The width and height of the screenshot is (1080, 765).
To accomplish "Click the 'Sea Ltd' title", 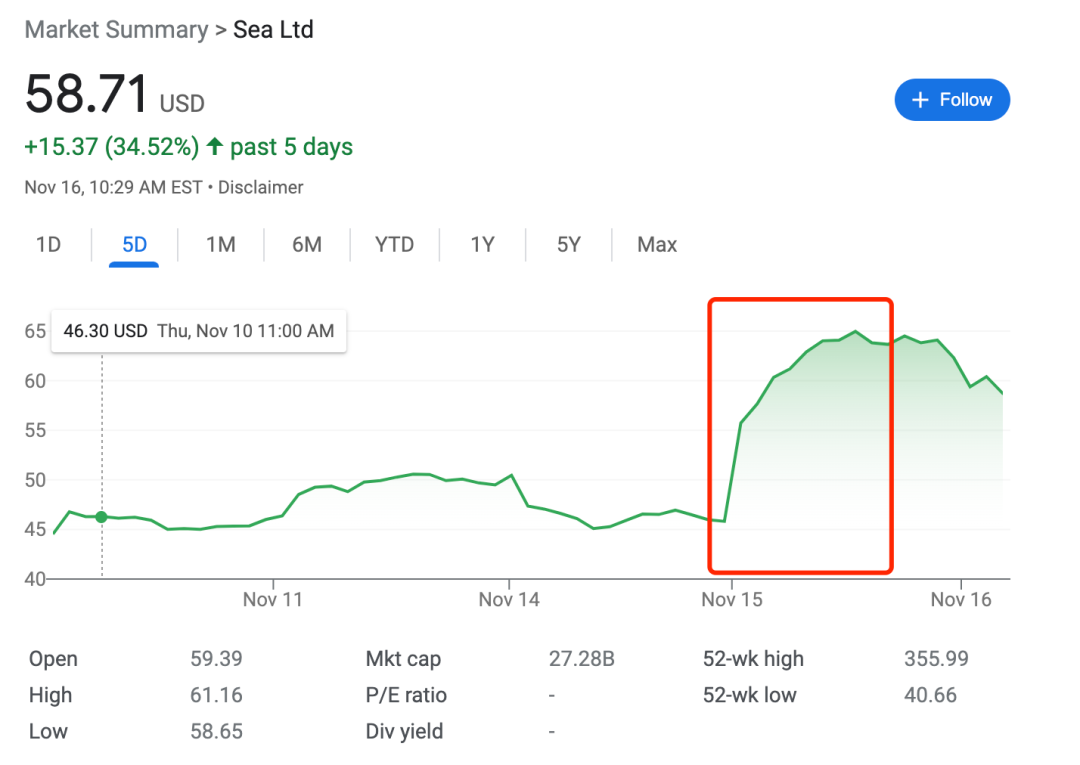I will point(273,30).
